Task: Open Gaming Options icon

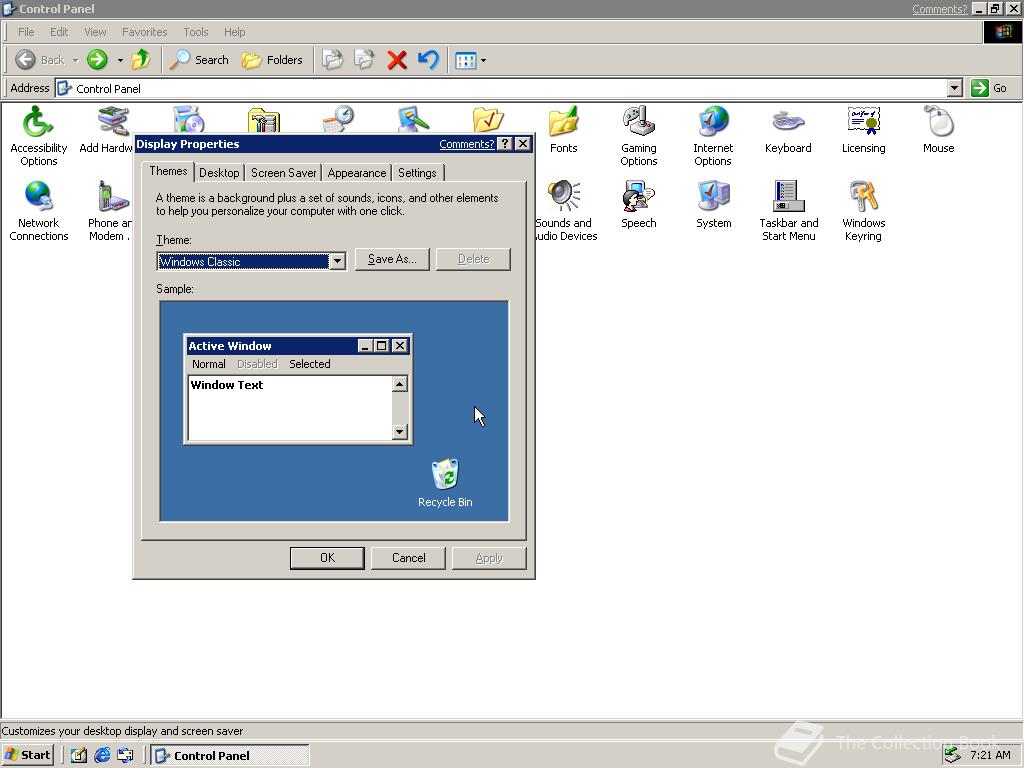Action: (638, 136)
